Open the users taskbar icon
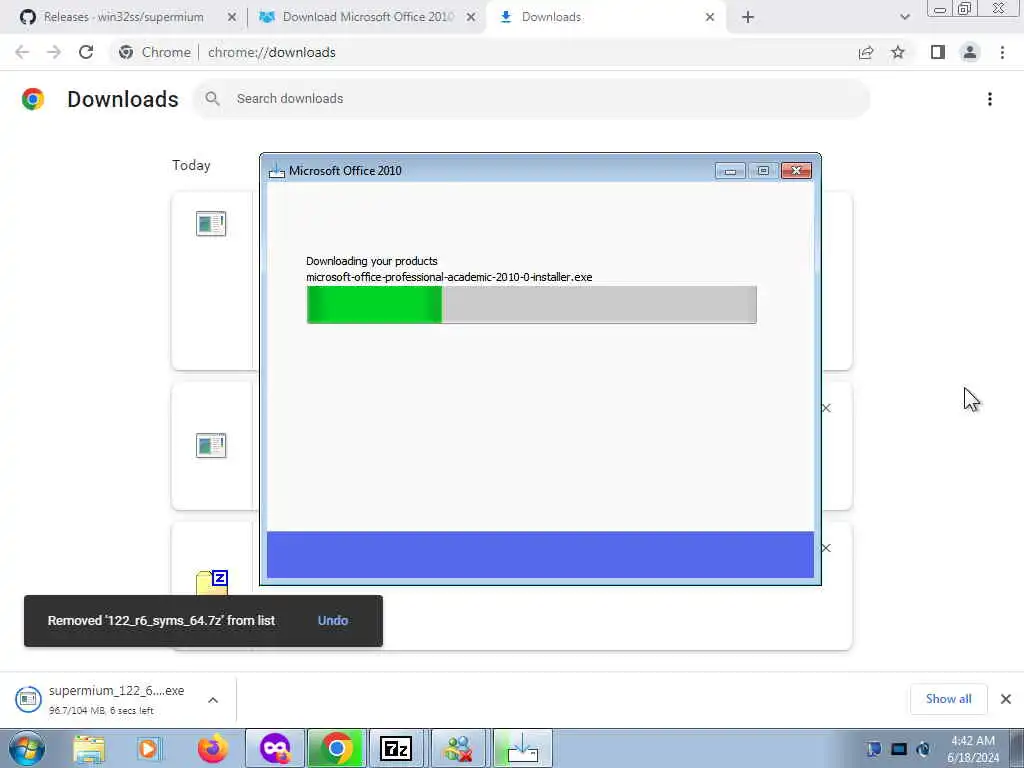This screenshot has height=768, width=1024. 458,748
